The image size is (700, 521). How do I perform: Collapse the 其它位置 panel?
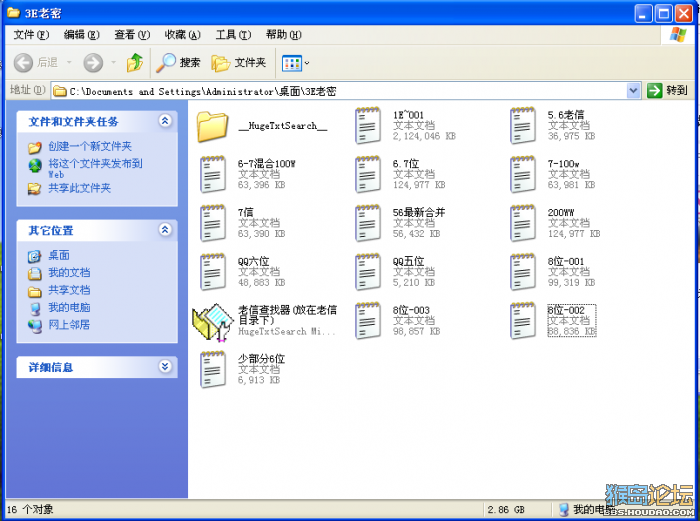(165, 229)
